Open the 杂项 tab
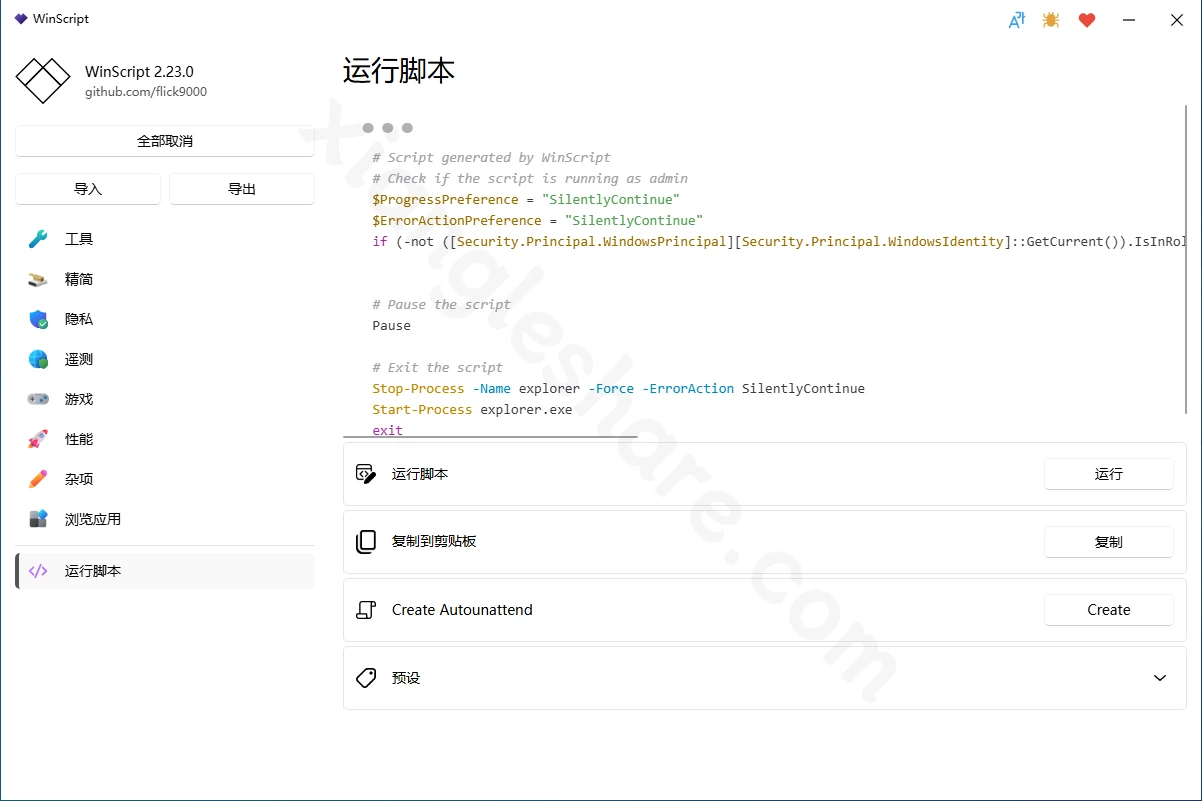This screenshot has width=1202, height=801. 165,479
